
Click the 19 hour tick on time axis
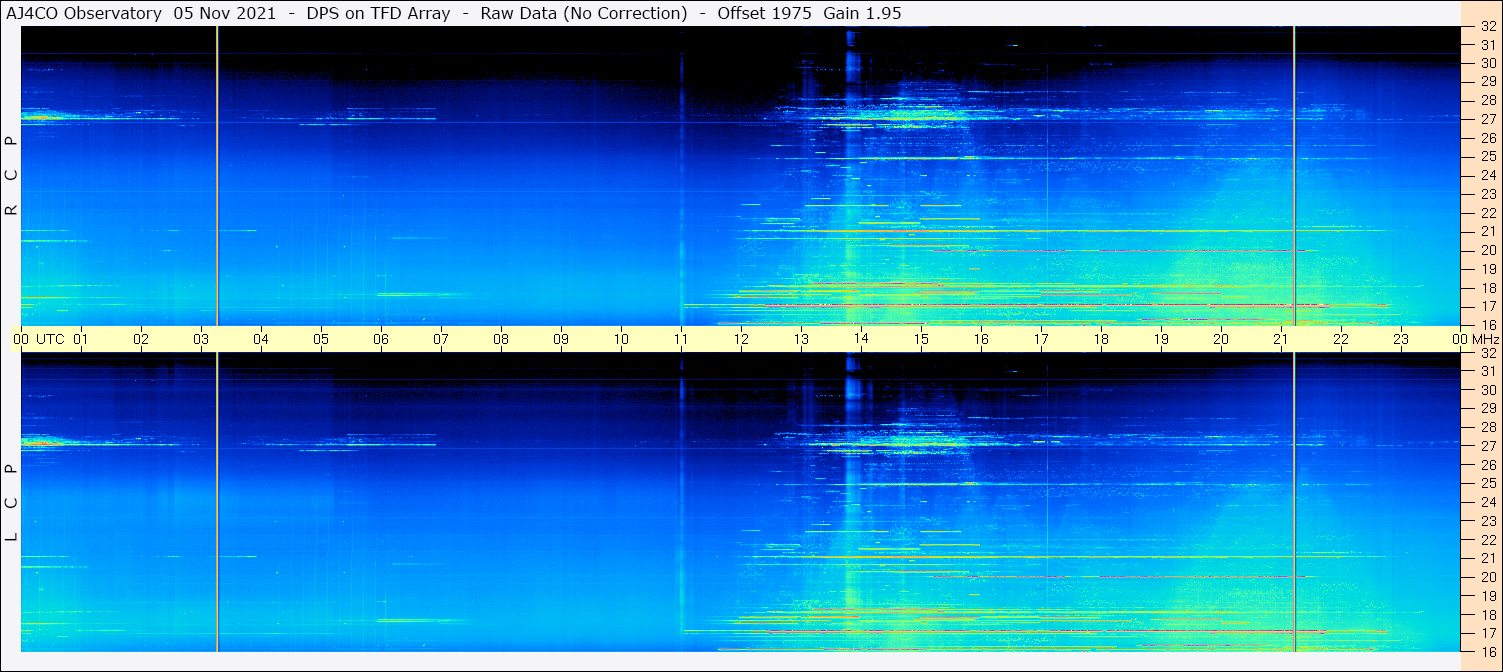[1161, 339]
